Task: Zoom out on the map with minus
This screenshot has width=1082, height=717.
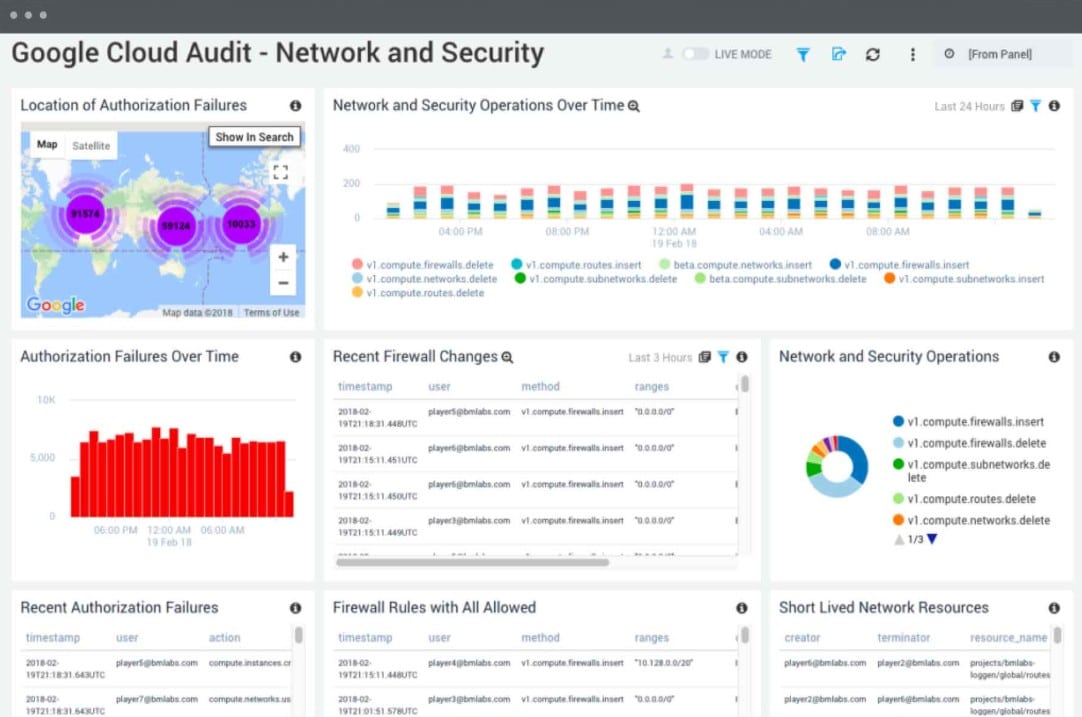Action: (x=283, y=283)
